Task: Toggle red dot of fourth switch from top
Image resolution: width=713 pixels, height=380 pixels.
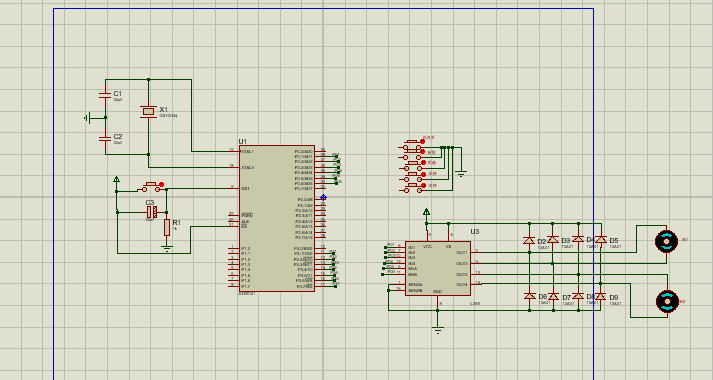Action: click(x=423, y=174)
